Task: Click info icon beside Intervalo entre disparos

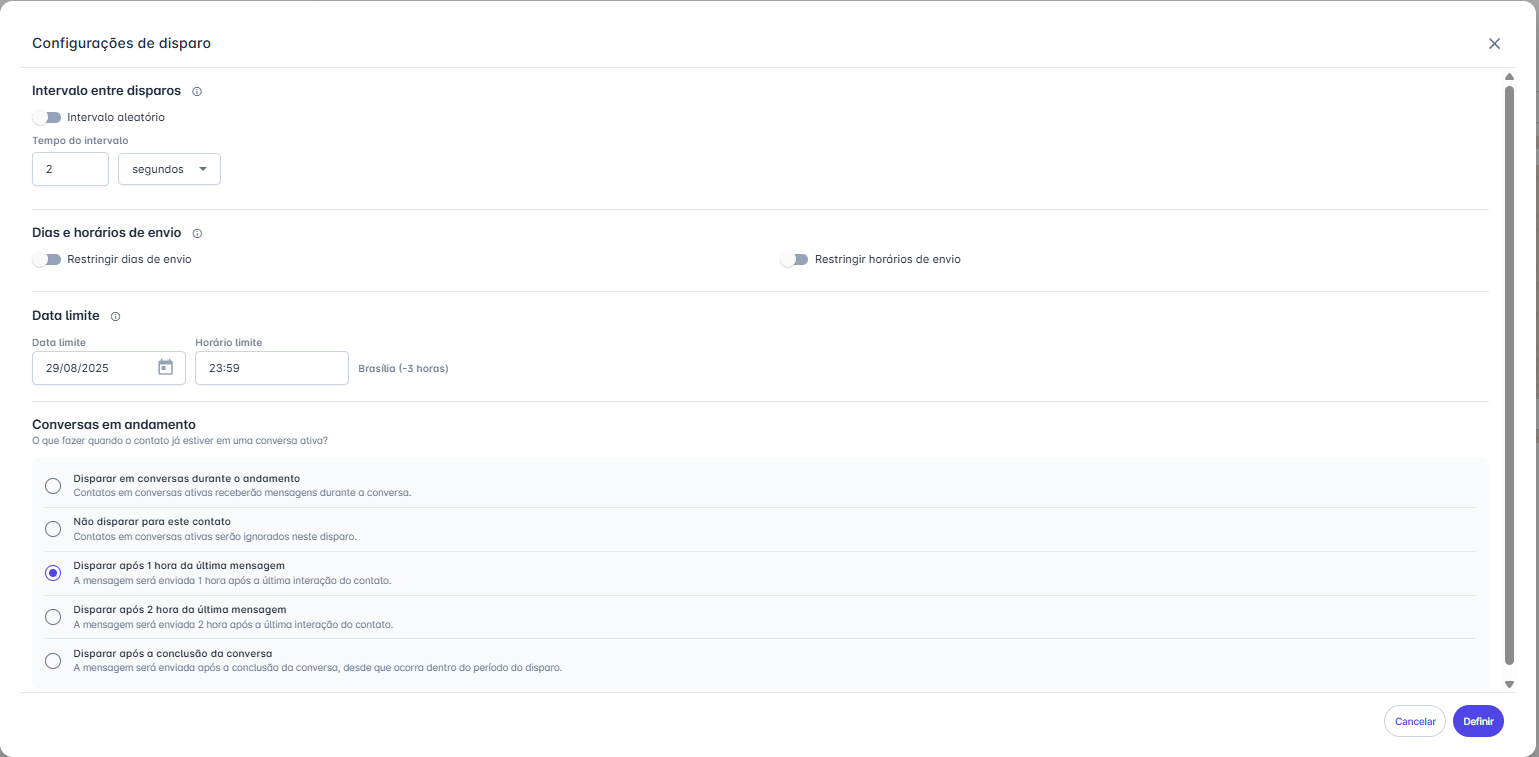Action: [197, 91]
